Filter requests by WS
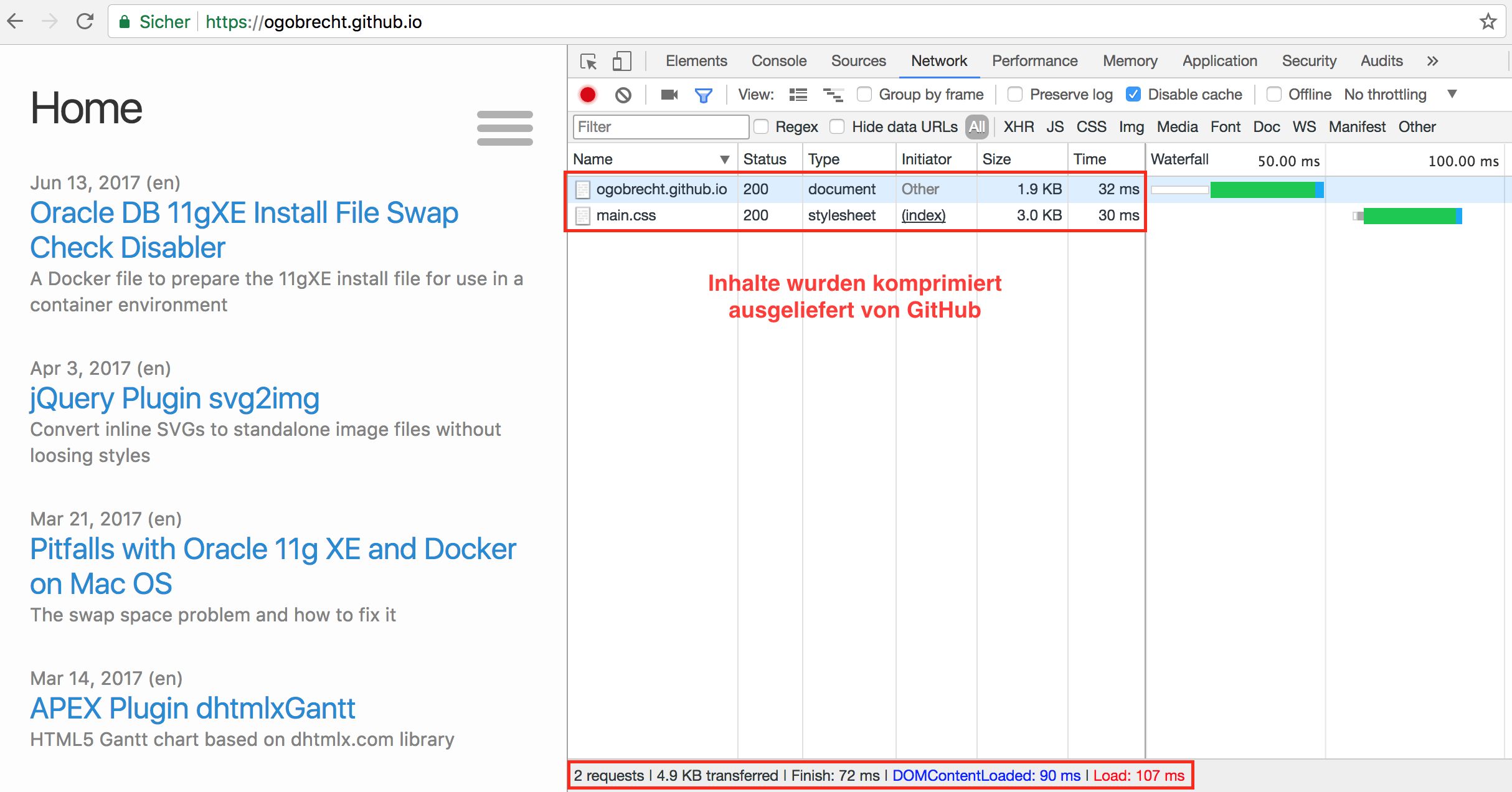This screenshot has height=792, width=1512. click(1304, 127)
